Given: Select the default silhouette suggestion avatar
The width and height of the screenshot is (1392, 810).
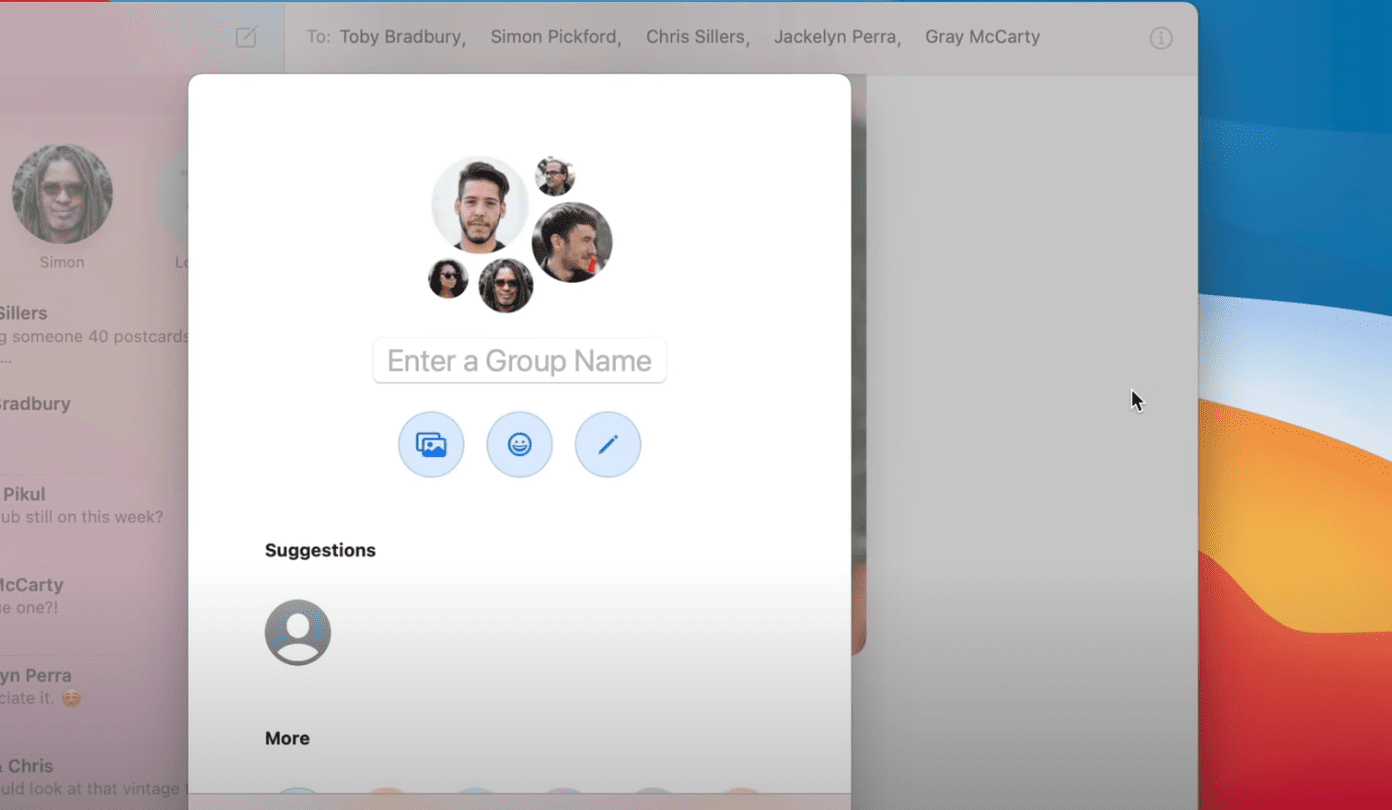Looking at the screenshot, I should [x=298, y=632].
